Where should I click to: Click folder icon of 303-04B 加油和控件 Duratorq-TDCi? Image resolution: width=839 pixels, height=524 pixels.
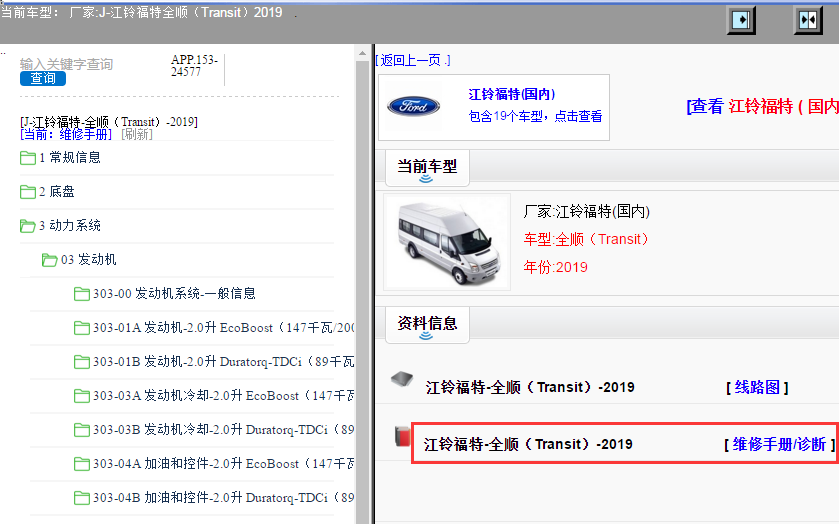(81, 498)
